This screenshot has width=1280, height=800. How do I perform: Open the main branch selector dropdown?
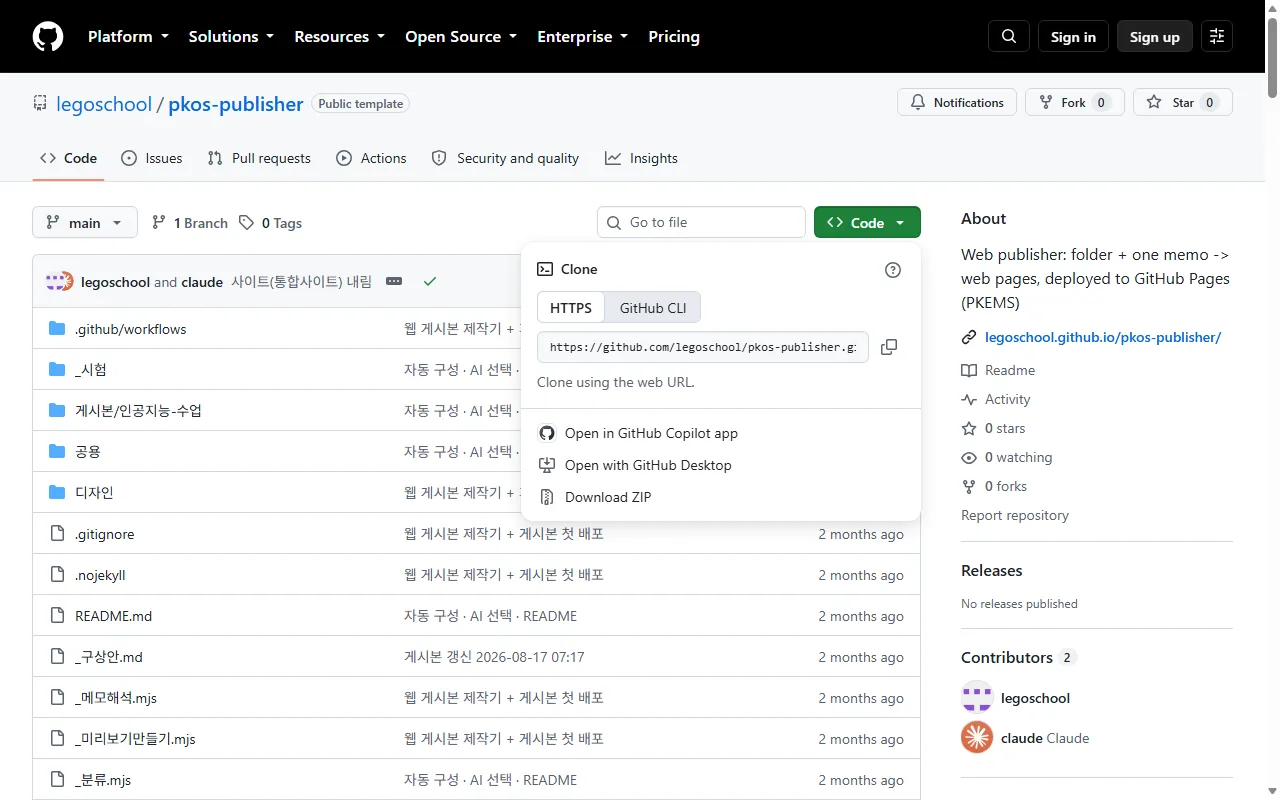85,223
